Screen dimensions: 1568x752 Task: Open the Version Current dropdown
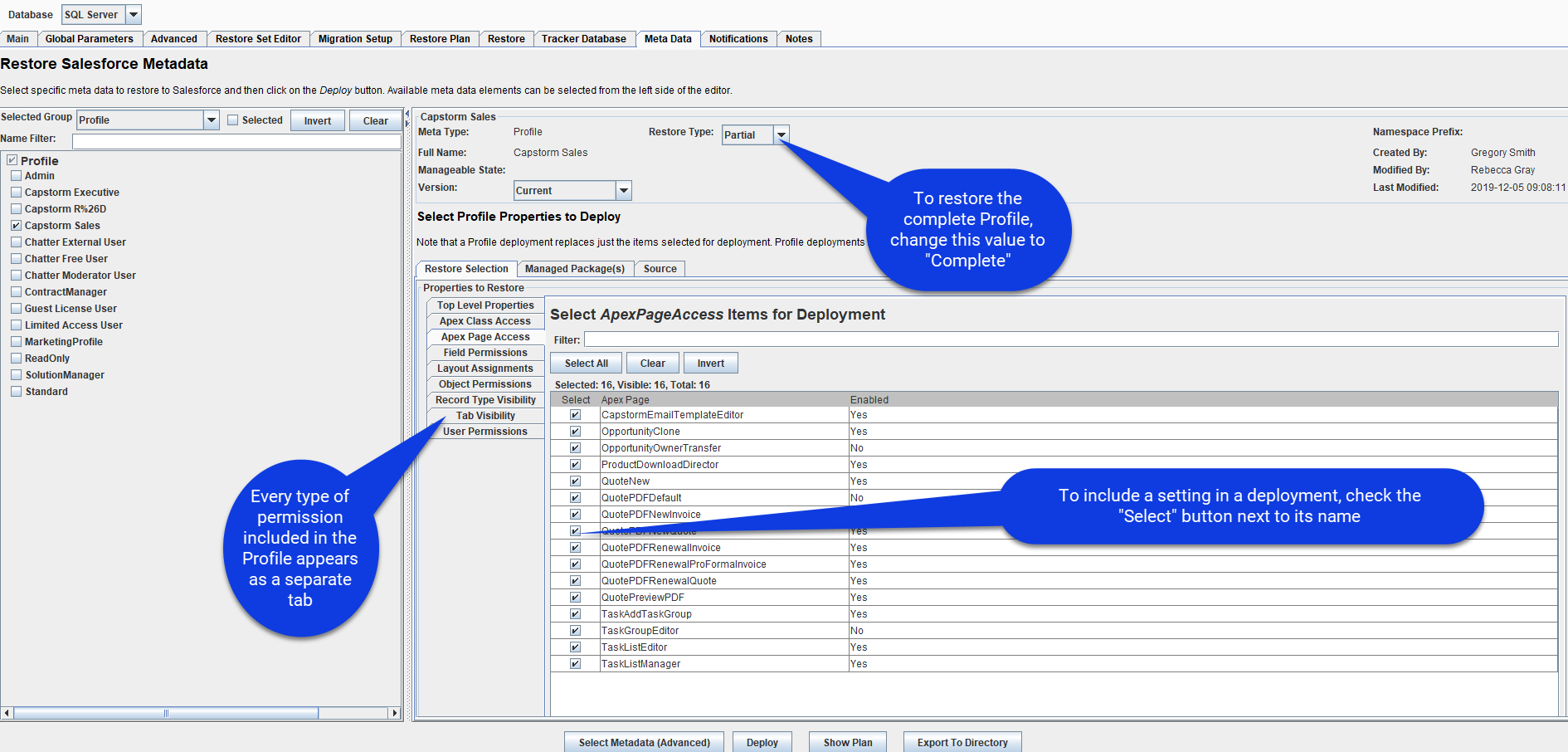coord(624,191)
